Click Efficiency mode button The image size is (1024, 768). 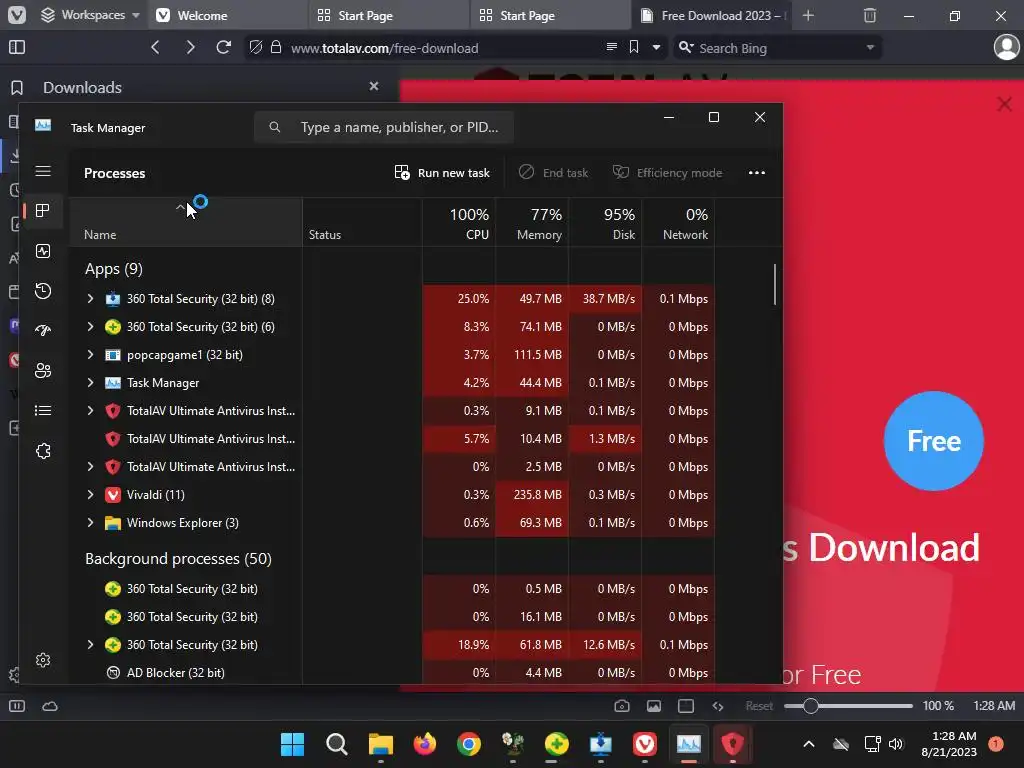667,172
